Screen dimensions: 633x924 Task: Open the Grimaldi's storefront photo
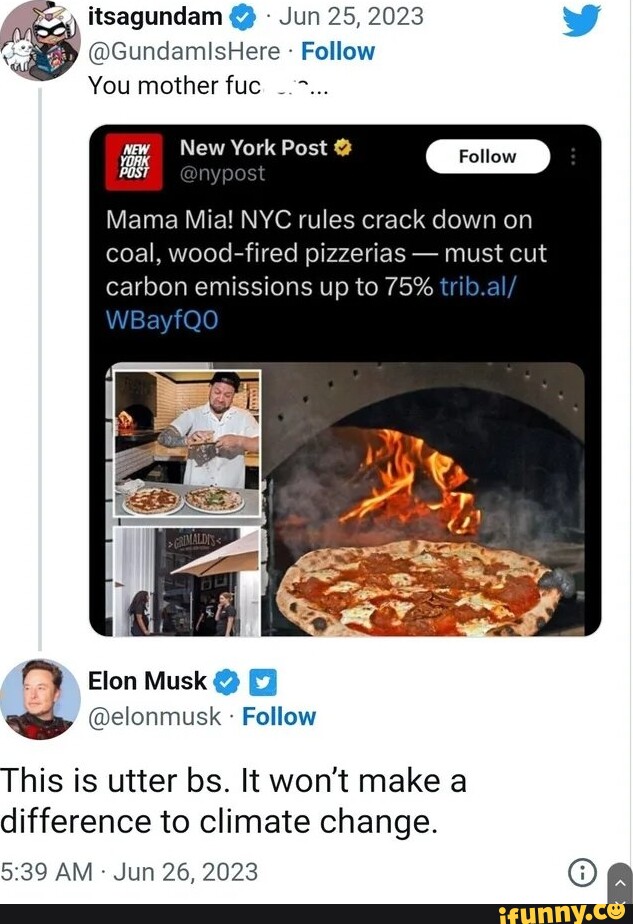point(186,580)
